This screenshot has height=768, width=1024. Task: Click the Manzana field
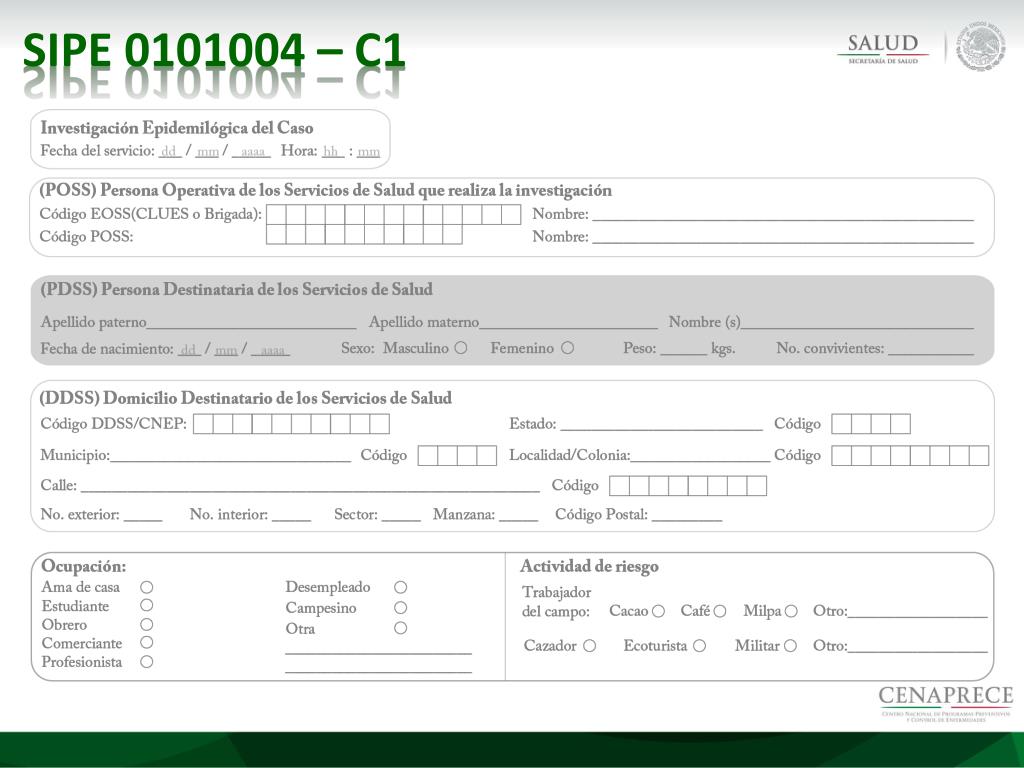click(x=519, y=515)
